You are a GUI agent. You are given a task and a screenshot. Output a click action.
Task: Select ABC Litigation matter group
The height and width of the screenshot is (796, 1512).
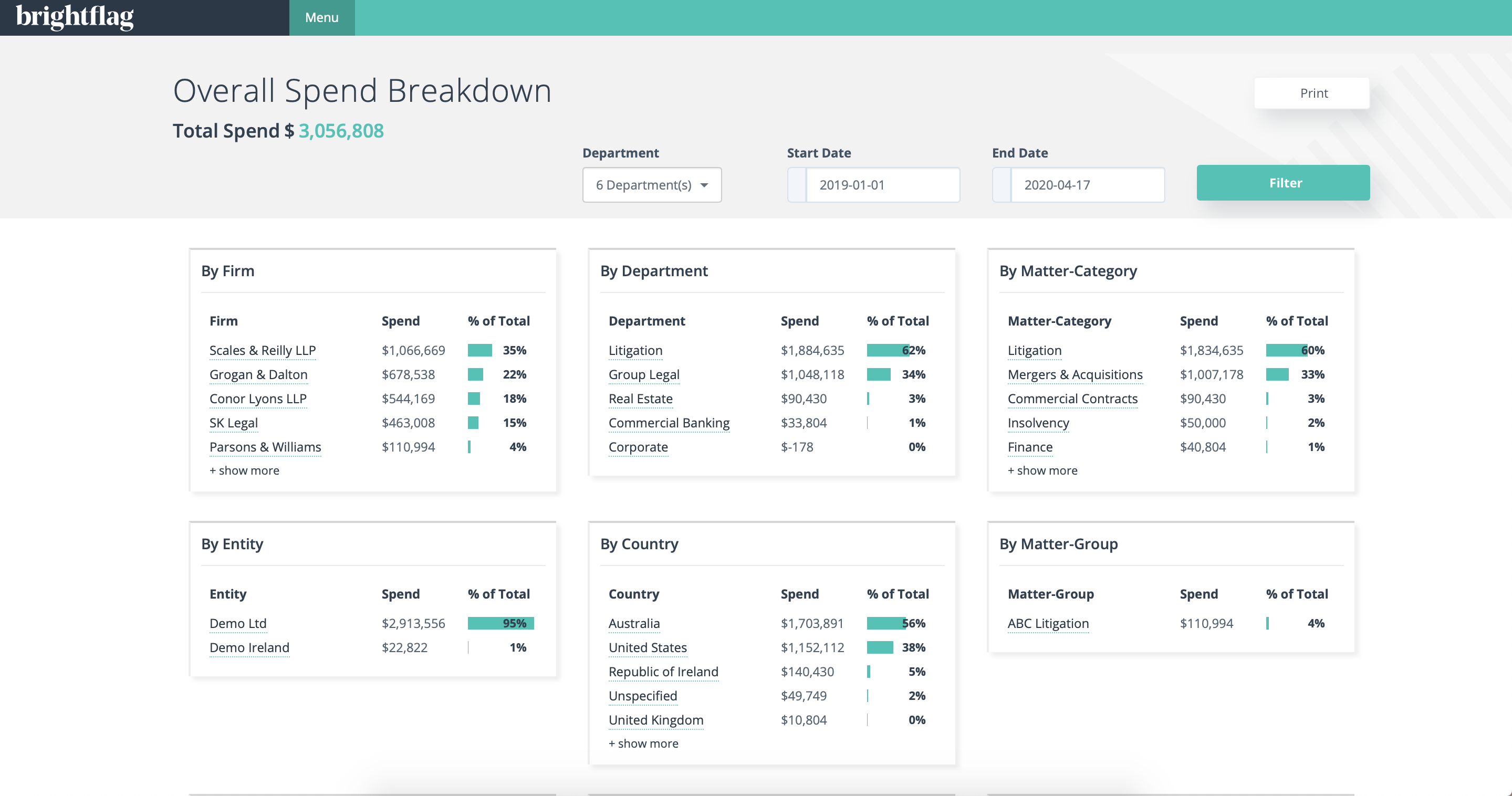point(1048,623)
